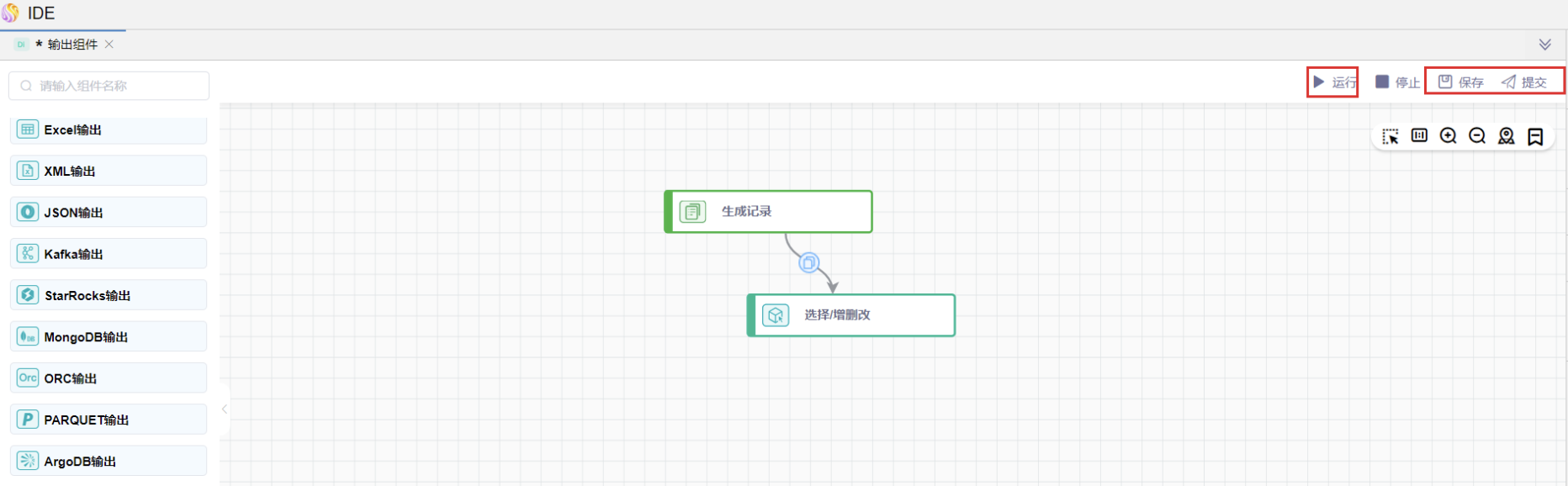Close the 输出组件 tab

109,45
